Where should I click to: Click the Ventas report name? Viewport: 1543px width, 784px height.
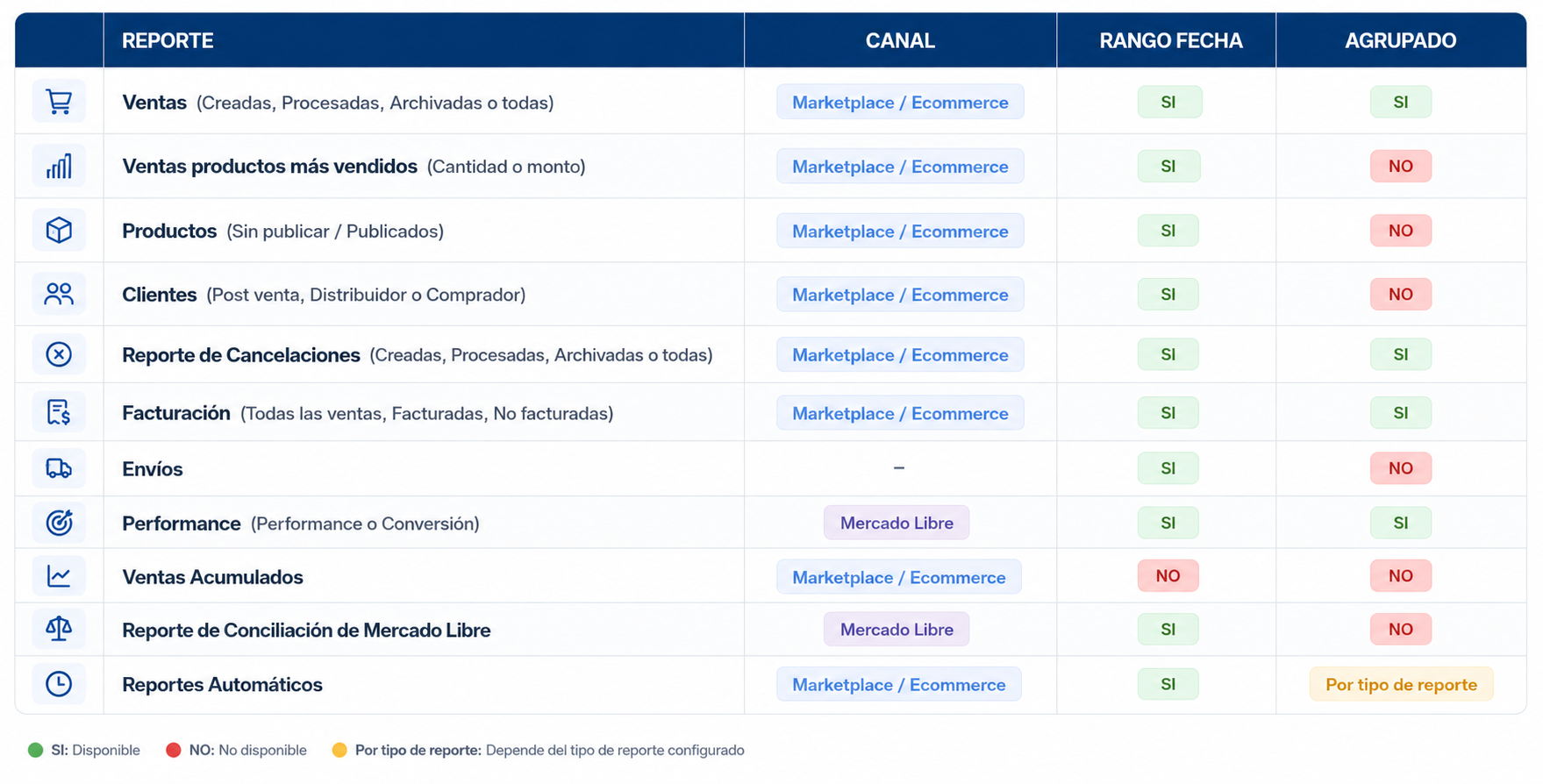pyautogui.click(x=154, y=103)
